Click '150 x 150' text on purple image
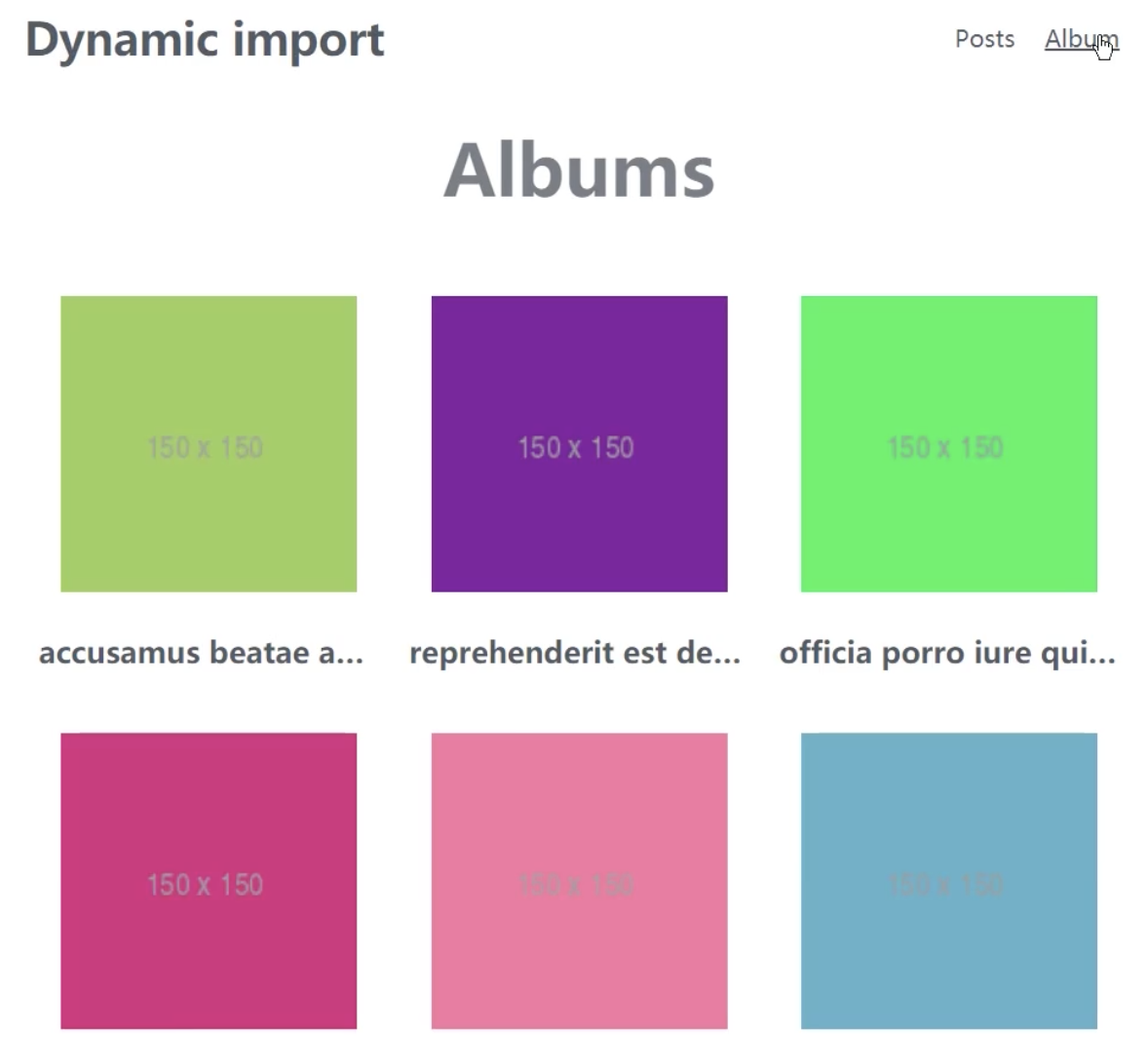 click(x=576, y=448)
